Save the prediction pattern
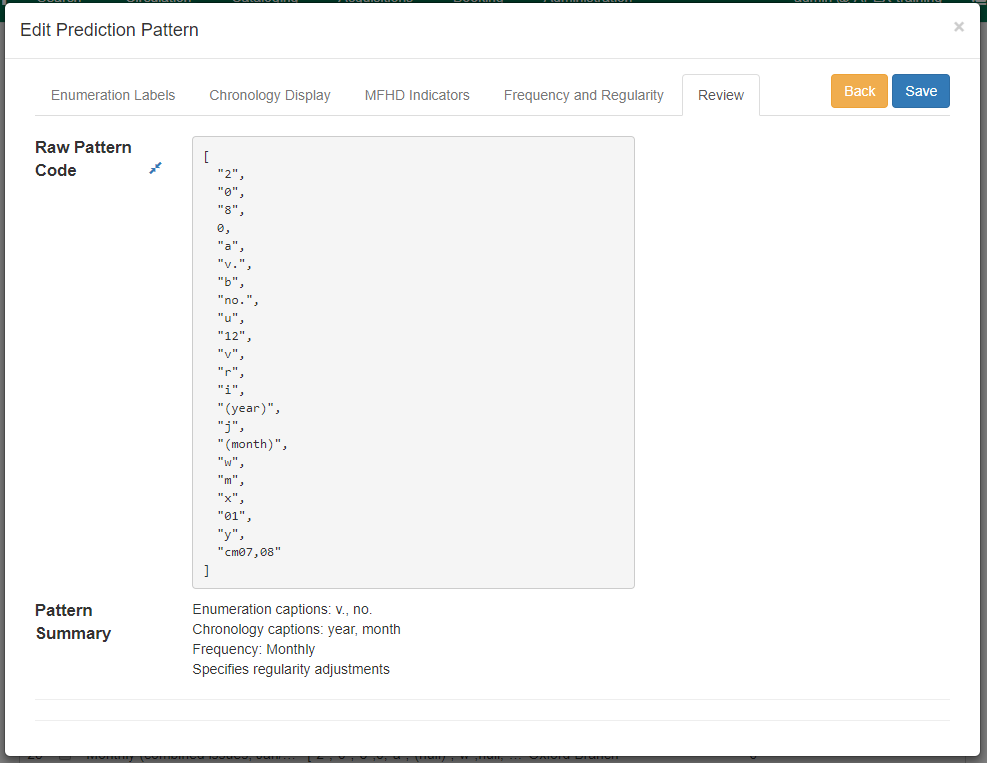 (x=920, y=90)
